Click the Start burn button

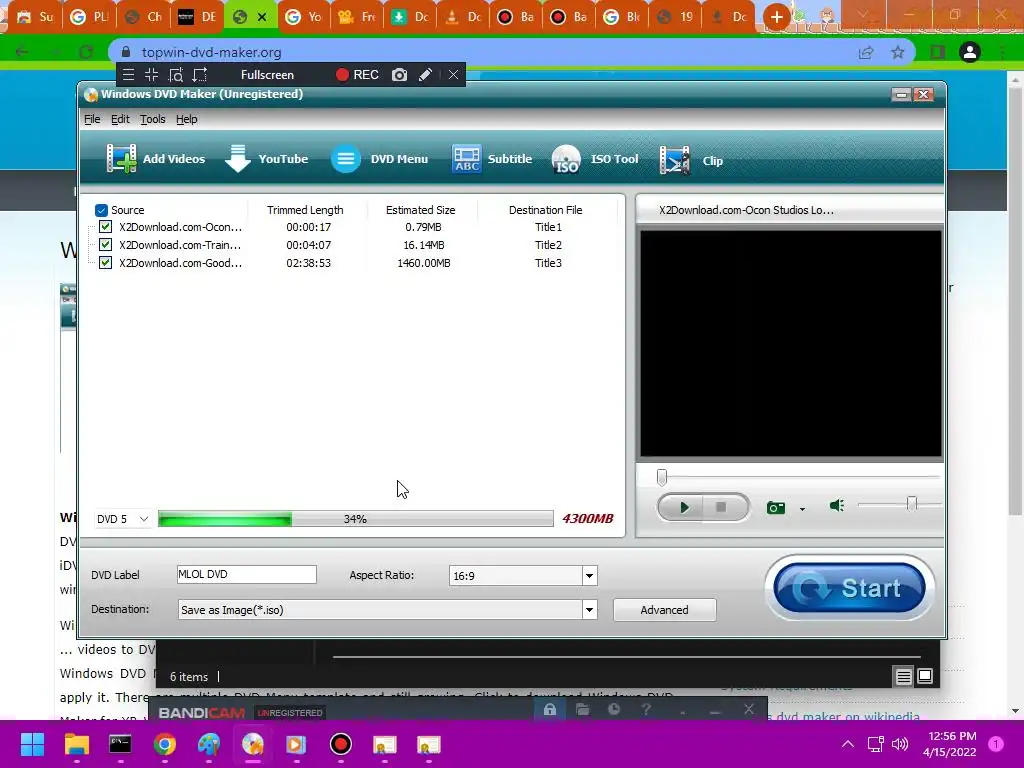pyautogui.click(x=849, y=588)
